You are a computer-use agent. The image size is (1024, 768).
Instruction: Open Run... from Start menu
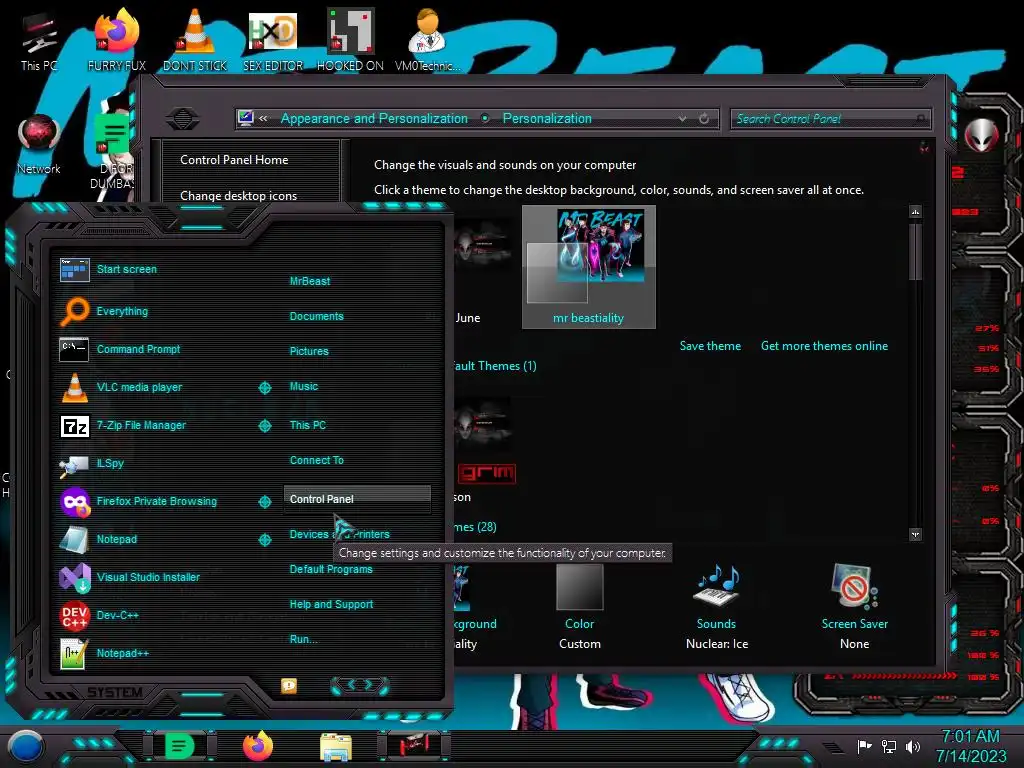(304, 639)
